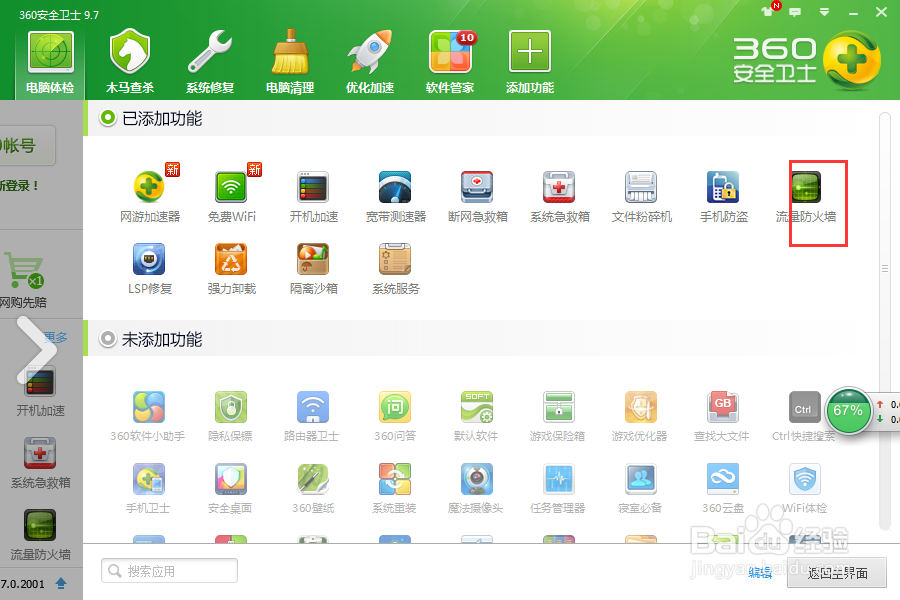The image size is (900, 600).
Task: Open 隔离沙箱 tool
Action: tap(313, 269)
